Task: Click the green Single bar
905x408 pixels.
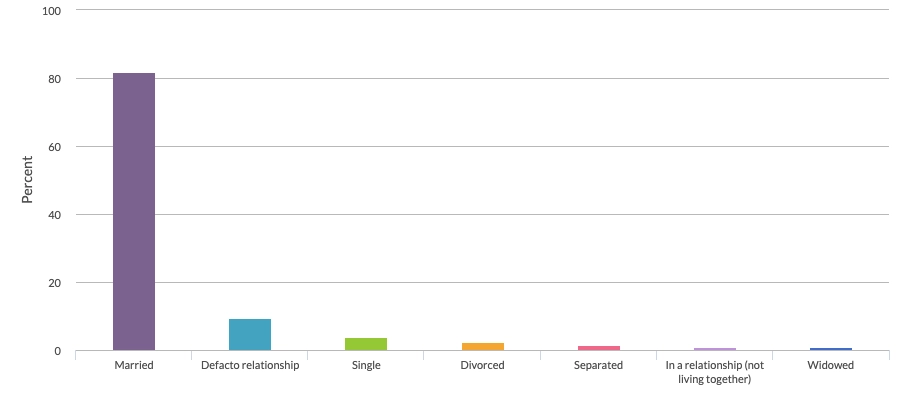Action: pos(366,344)
